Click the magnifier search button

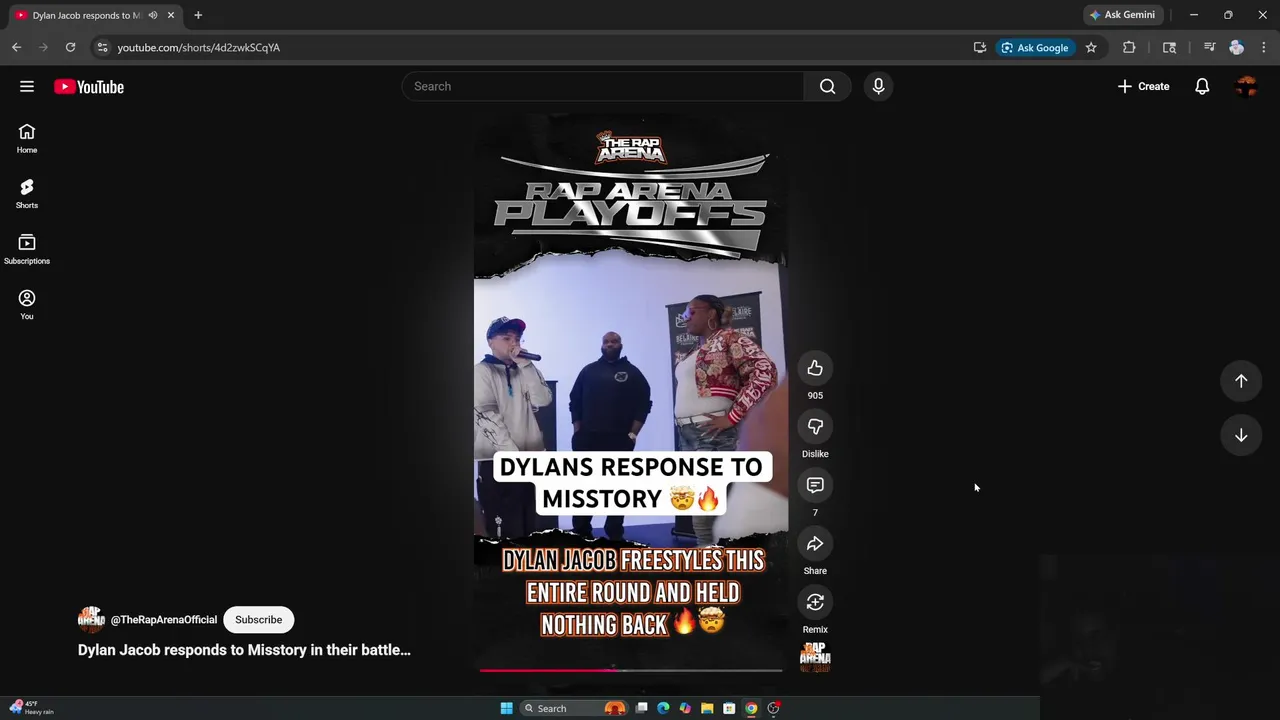[827, 86]
